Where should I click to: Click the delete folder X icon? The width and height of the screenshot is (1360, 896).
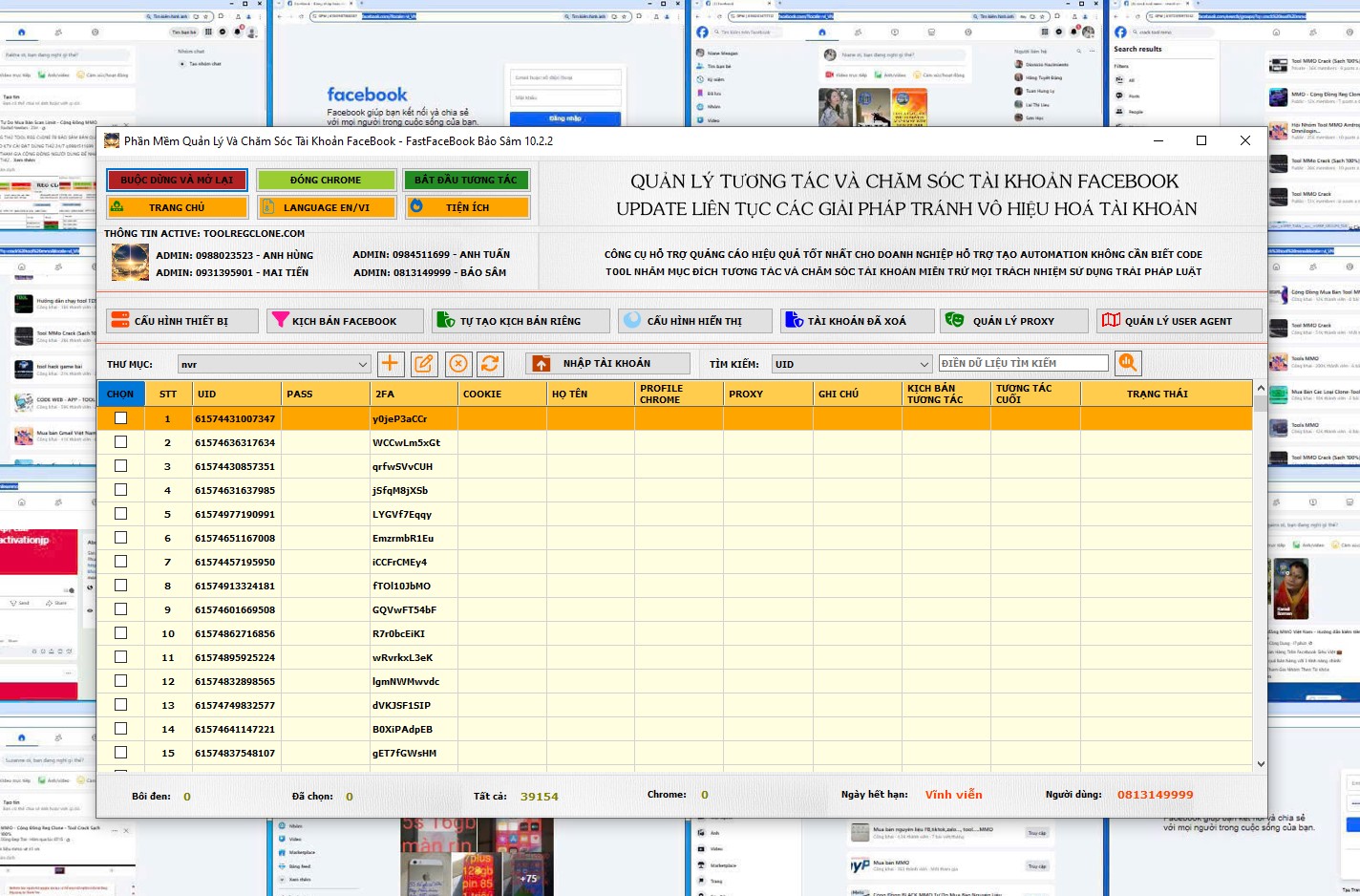458,363
